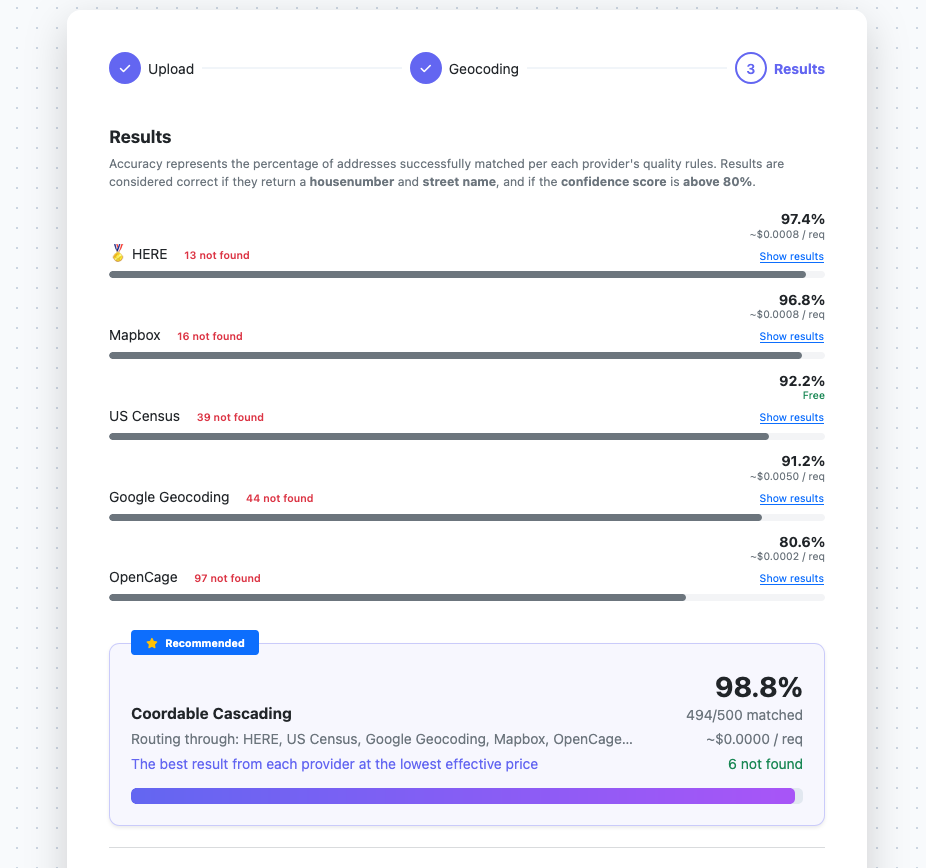Click the star icon on the Recommended badge
926x868 pixels.
pyautogui.click(x=152, y=642)
